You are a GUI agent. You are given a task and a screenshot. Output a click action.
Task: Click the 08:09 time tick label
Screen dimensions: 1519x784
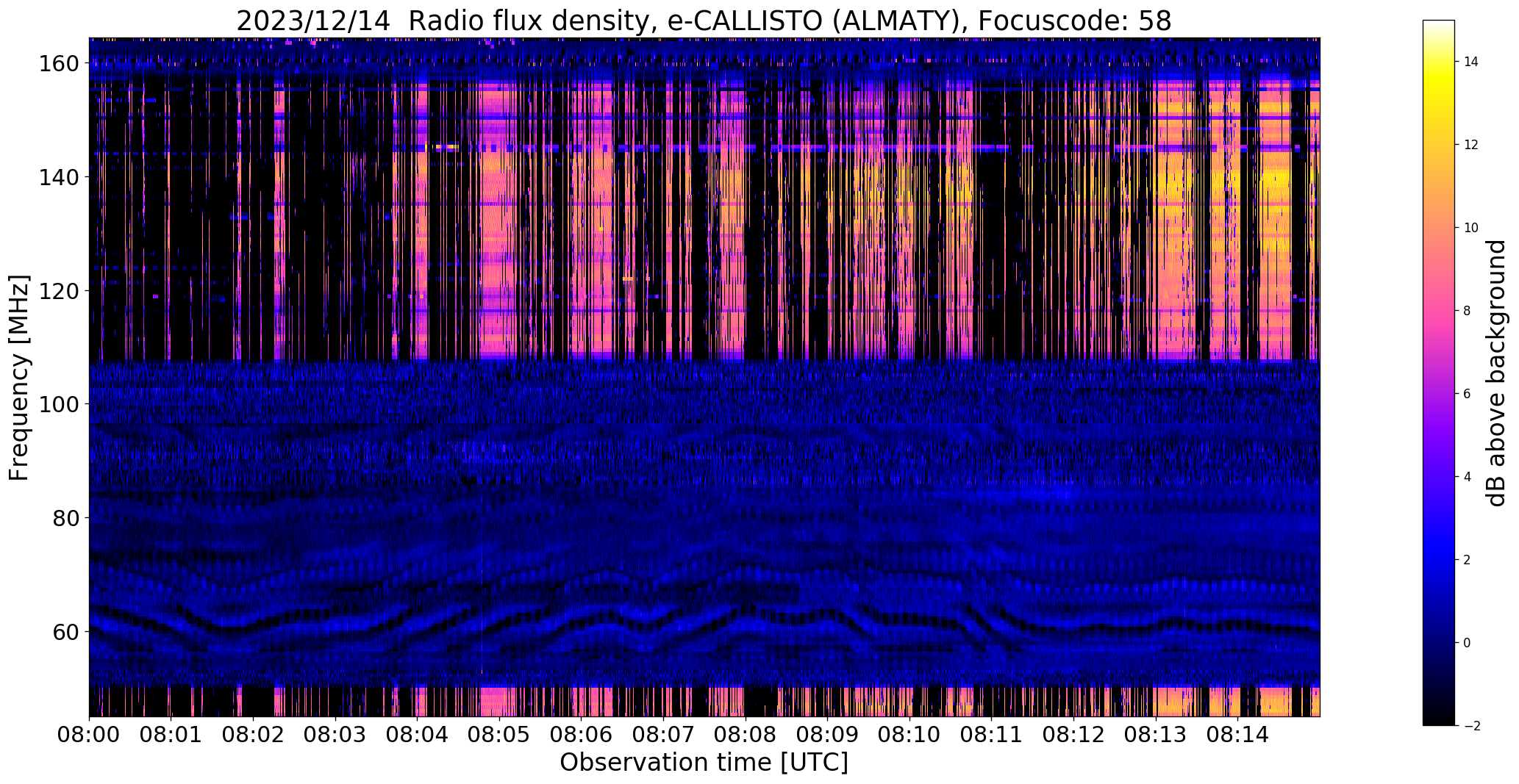click(x=828, y=734)
